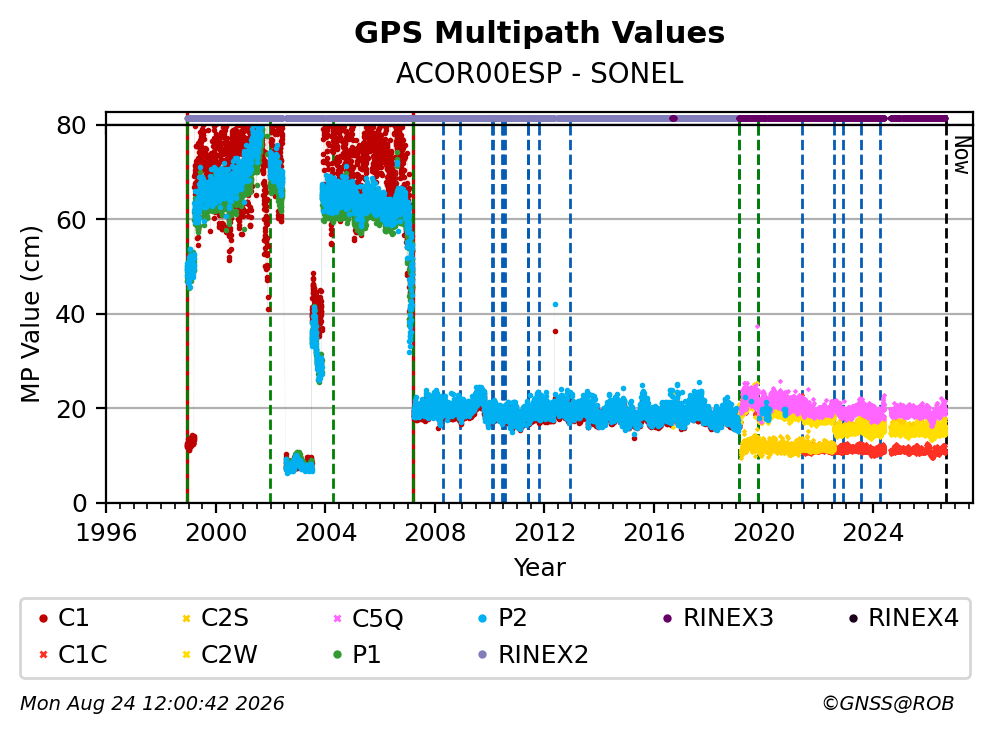The height and width of the screenshot is (734, 992).
Task: Click the 2020 tick label on Year axis
Action: tap(764, 533)
